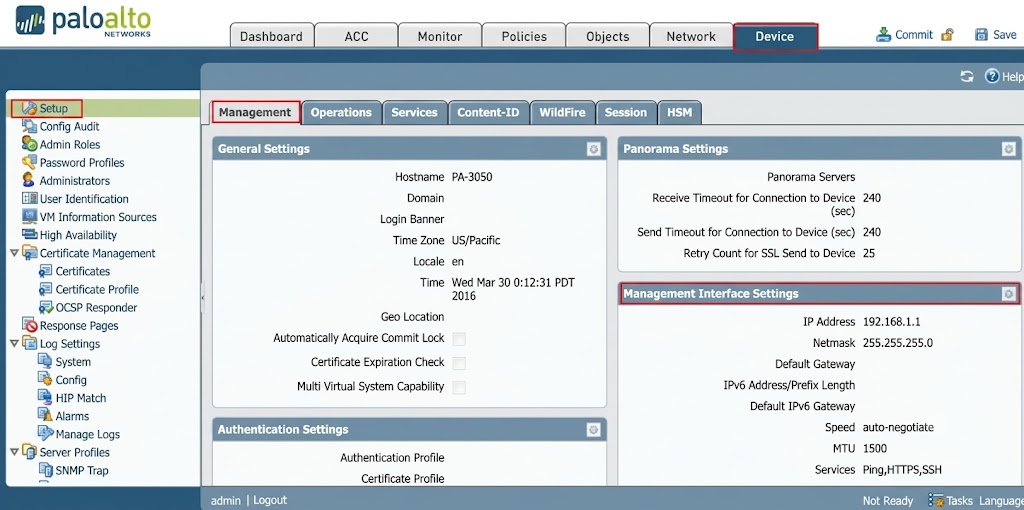Open General Settings gear icon

(593, 149)
